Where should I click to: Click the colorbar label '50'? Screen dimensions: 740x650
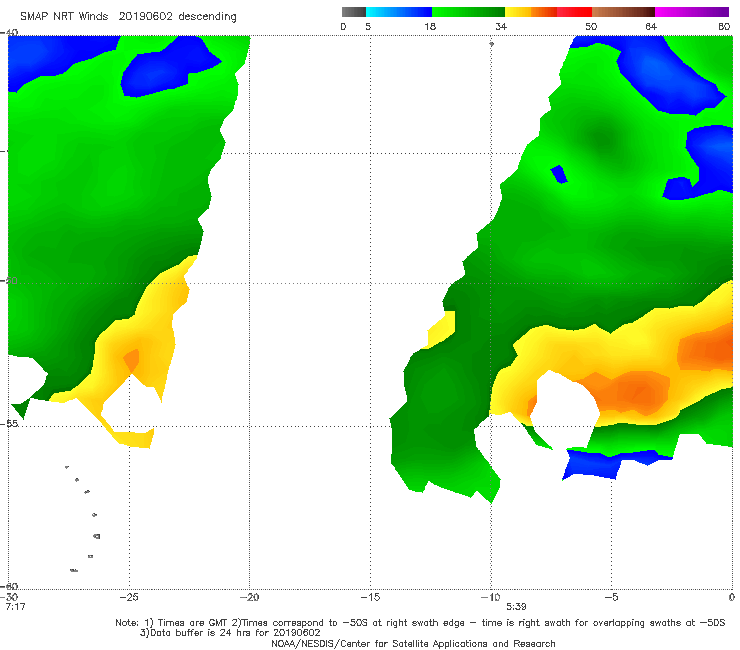pyautogui.click(x=591, y=27)
